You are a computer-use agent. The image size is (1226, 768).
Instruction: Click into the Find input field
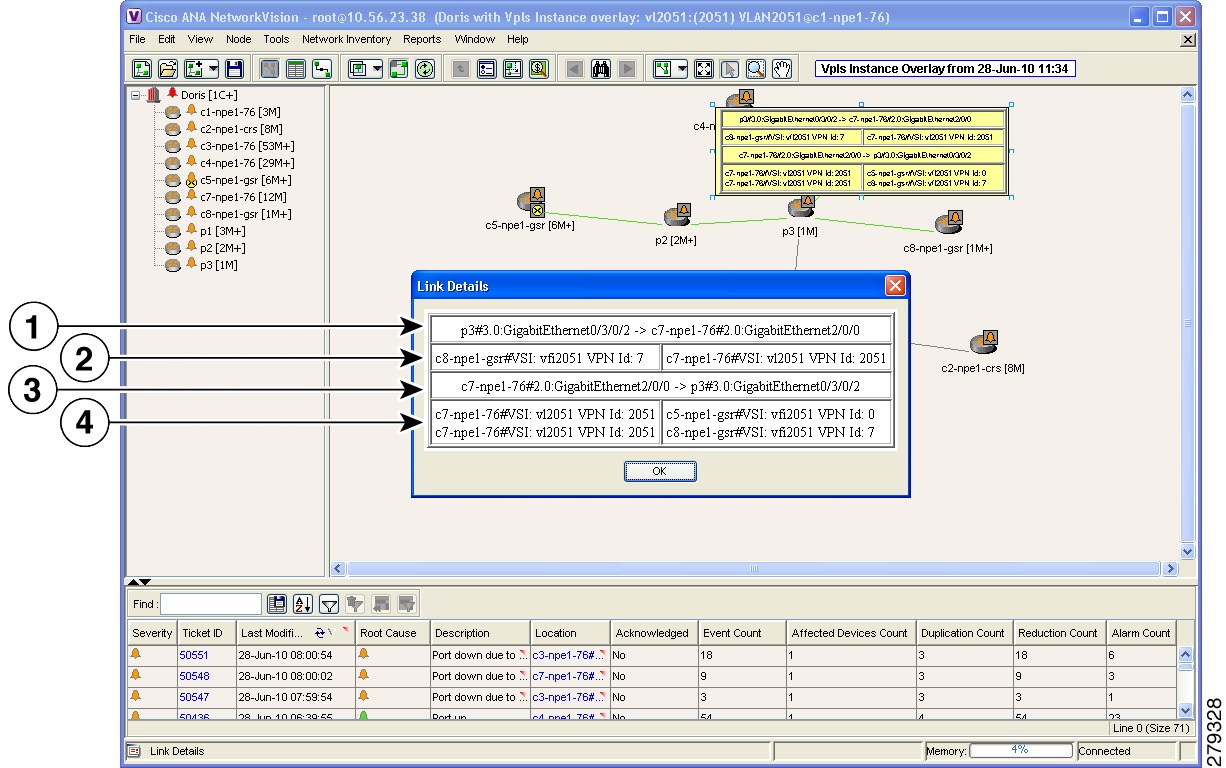point(210,604)
